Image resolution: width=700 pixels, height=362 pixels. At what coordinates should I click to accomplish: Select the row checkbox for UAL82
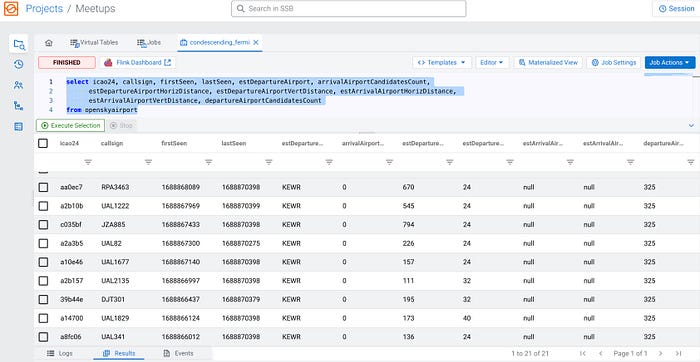tap(43, 243)
